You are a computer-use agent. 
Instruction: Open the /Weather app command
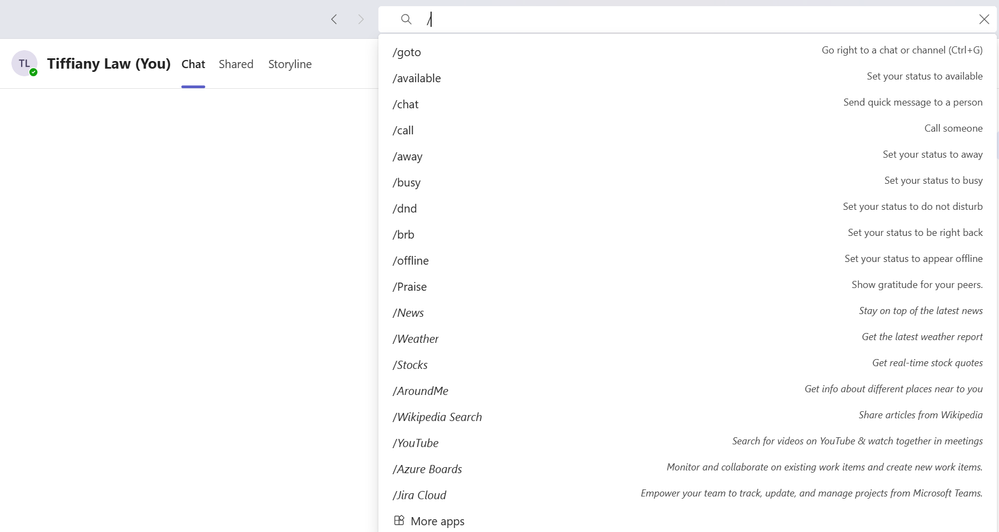click(x=688, y=339)
